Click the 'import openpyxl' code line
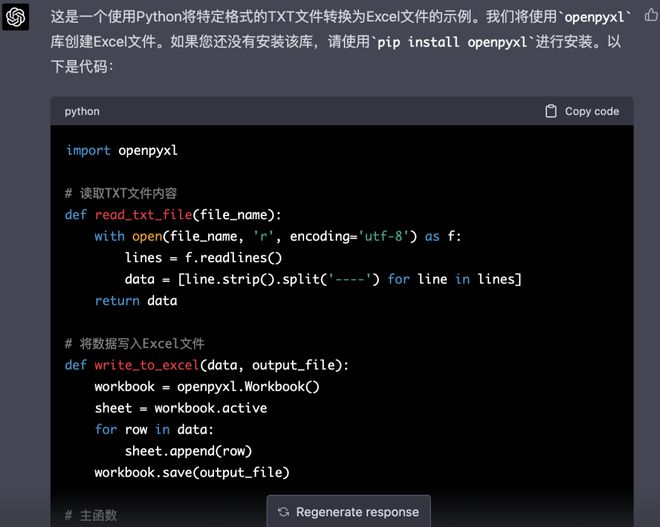Image resolution: width=660 pixels, height=527 pixels. click(x=122, y=151)
